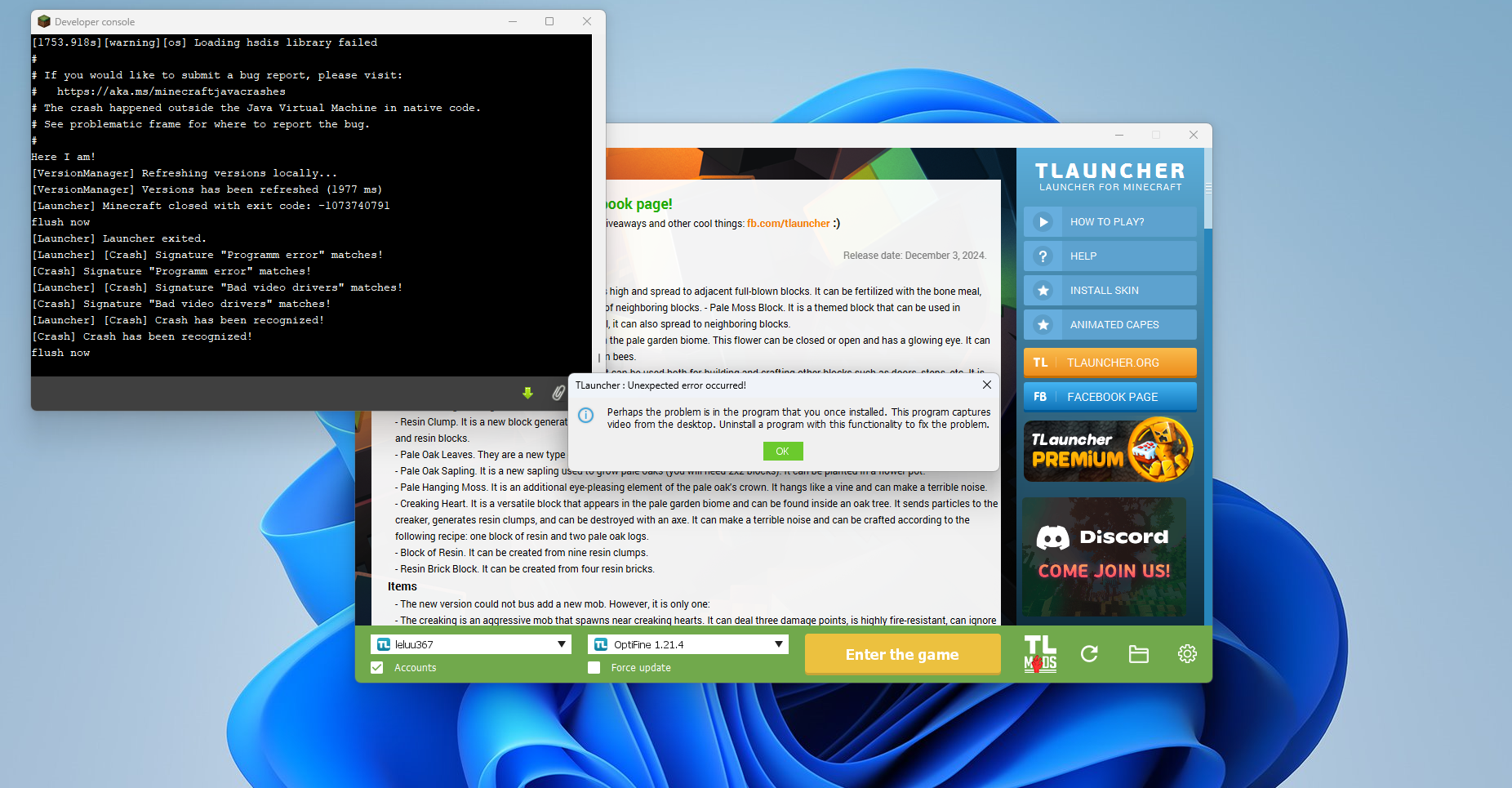Image resolution: width=1512 pixels, height=788 pixels.
Task: Select INSTALL SKIN in sidebar
Action: coord(1110,291)
